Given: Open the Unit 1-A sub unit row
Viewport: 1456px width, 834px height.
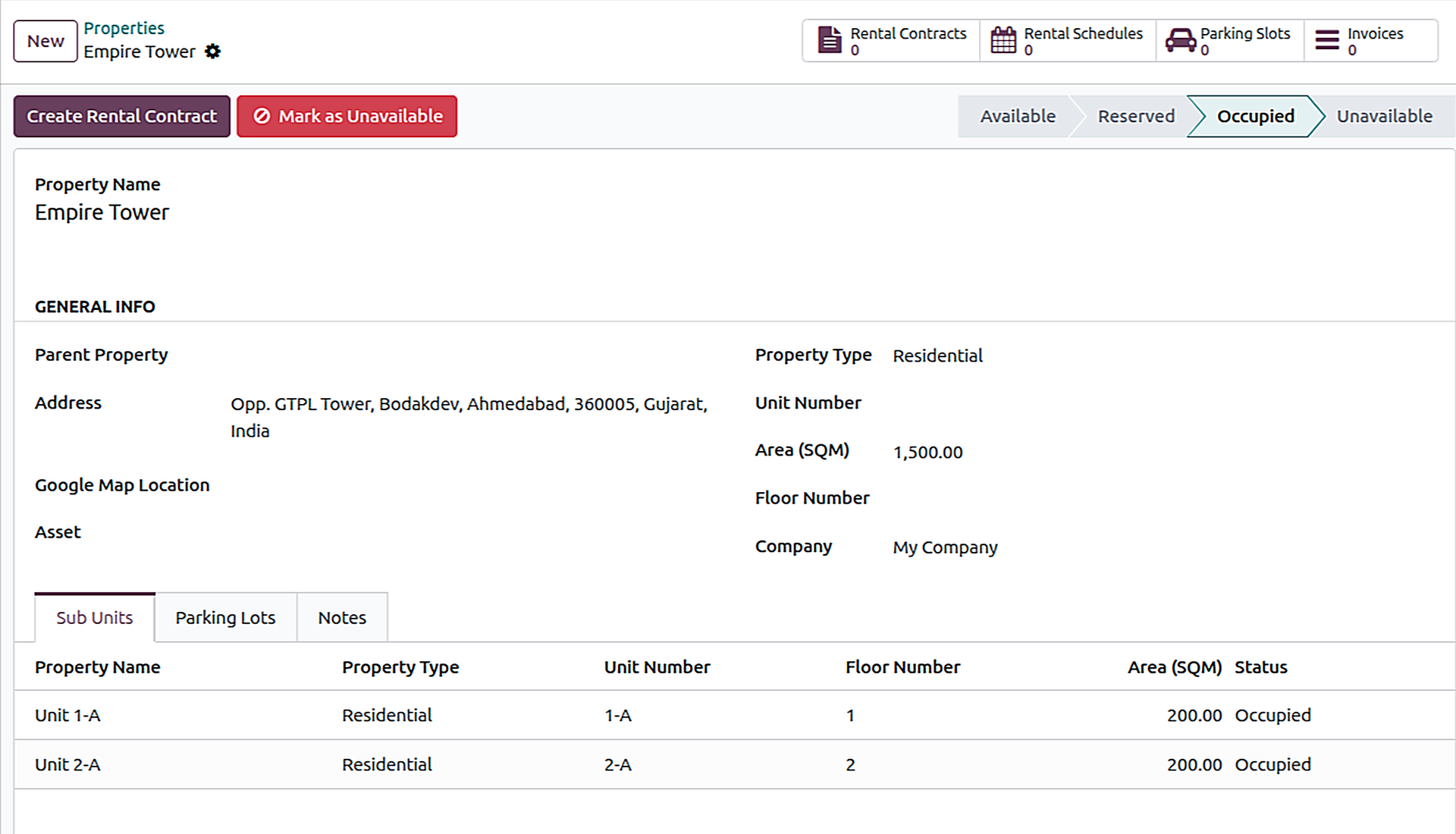Looking at the screenshot, I should pos(67,715).
